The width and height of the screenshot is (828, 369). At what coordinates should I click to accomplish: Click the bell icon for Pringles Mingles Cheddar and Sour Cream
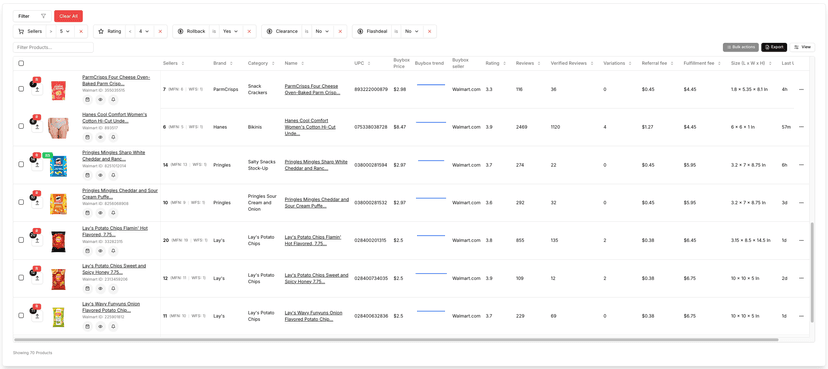tap(113, 213)
